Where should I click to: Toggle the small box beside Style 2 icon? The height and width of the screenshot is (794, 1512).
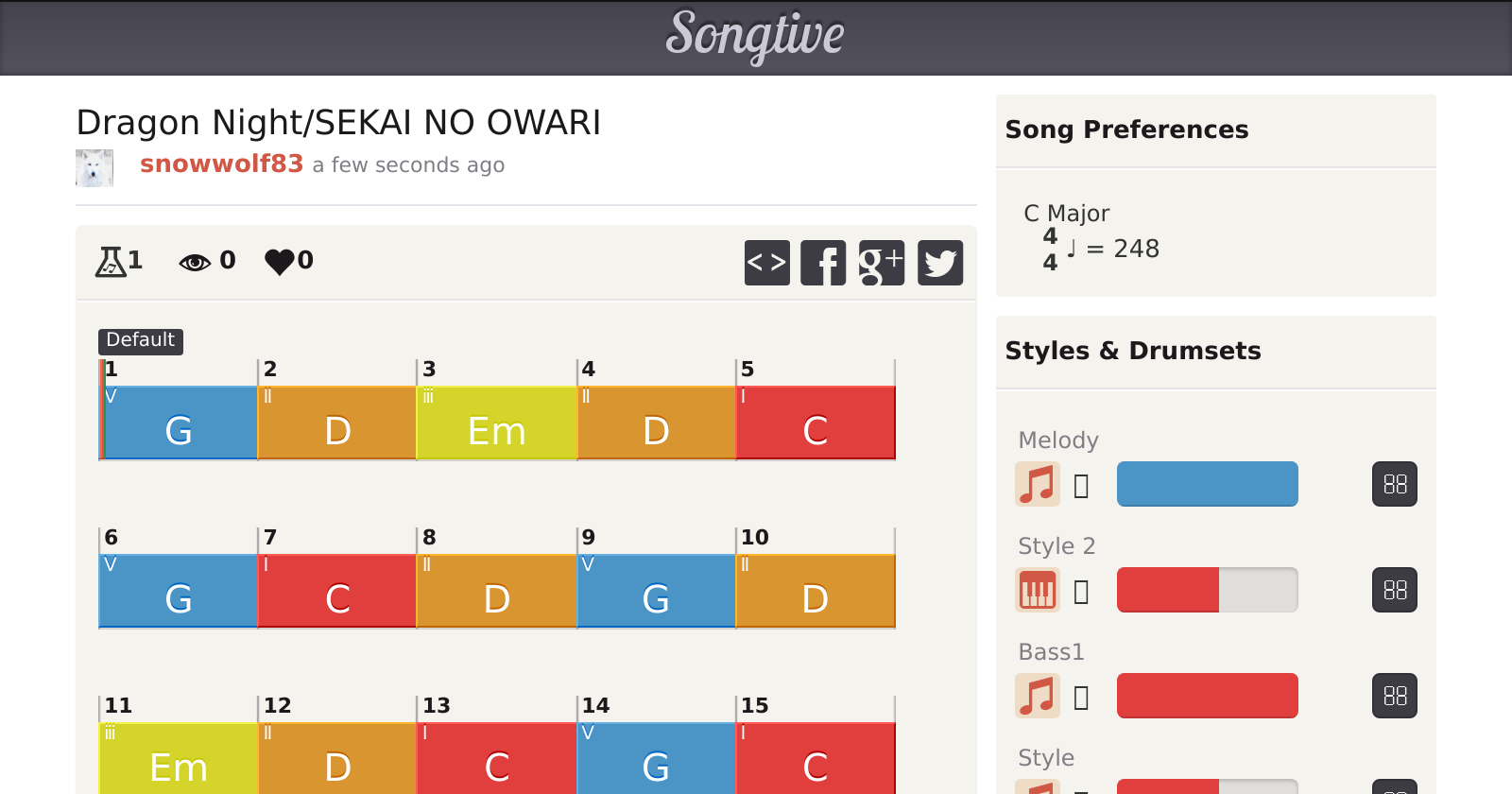(1082, 592)
